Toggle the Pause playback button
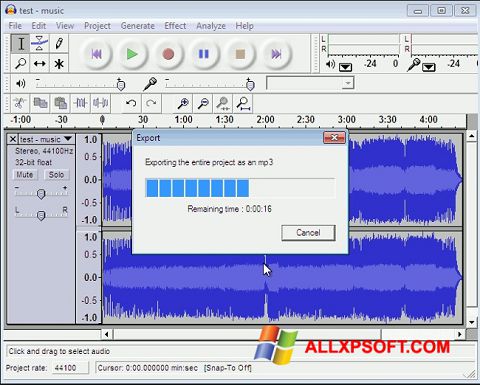 204,54
